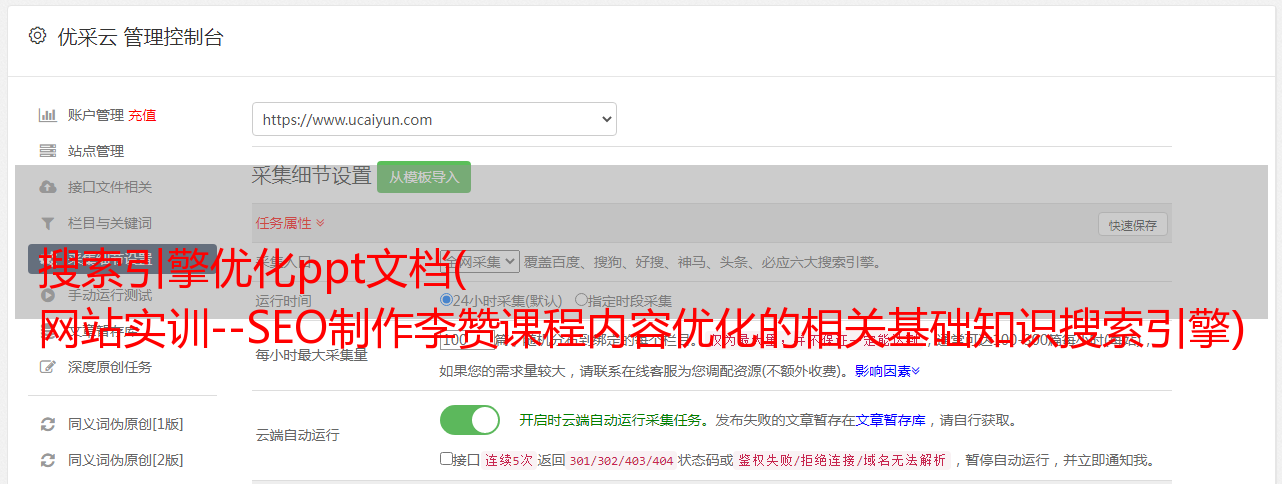The image size is (1282, 484).
Task: Click the refresh icon for 同义词伪原创[1版]
Action: pyautogui.click(x=47, y=424)
